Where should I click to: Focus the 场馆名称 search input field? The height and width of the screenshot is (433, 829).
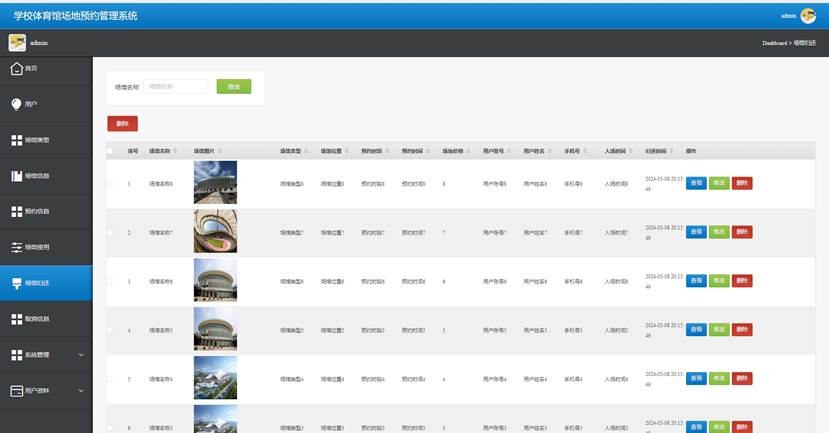tap(176, 87)
